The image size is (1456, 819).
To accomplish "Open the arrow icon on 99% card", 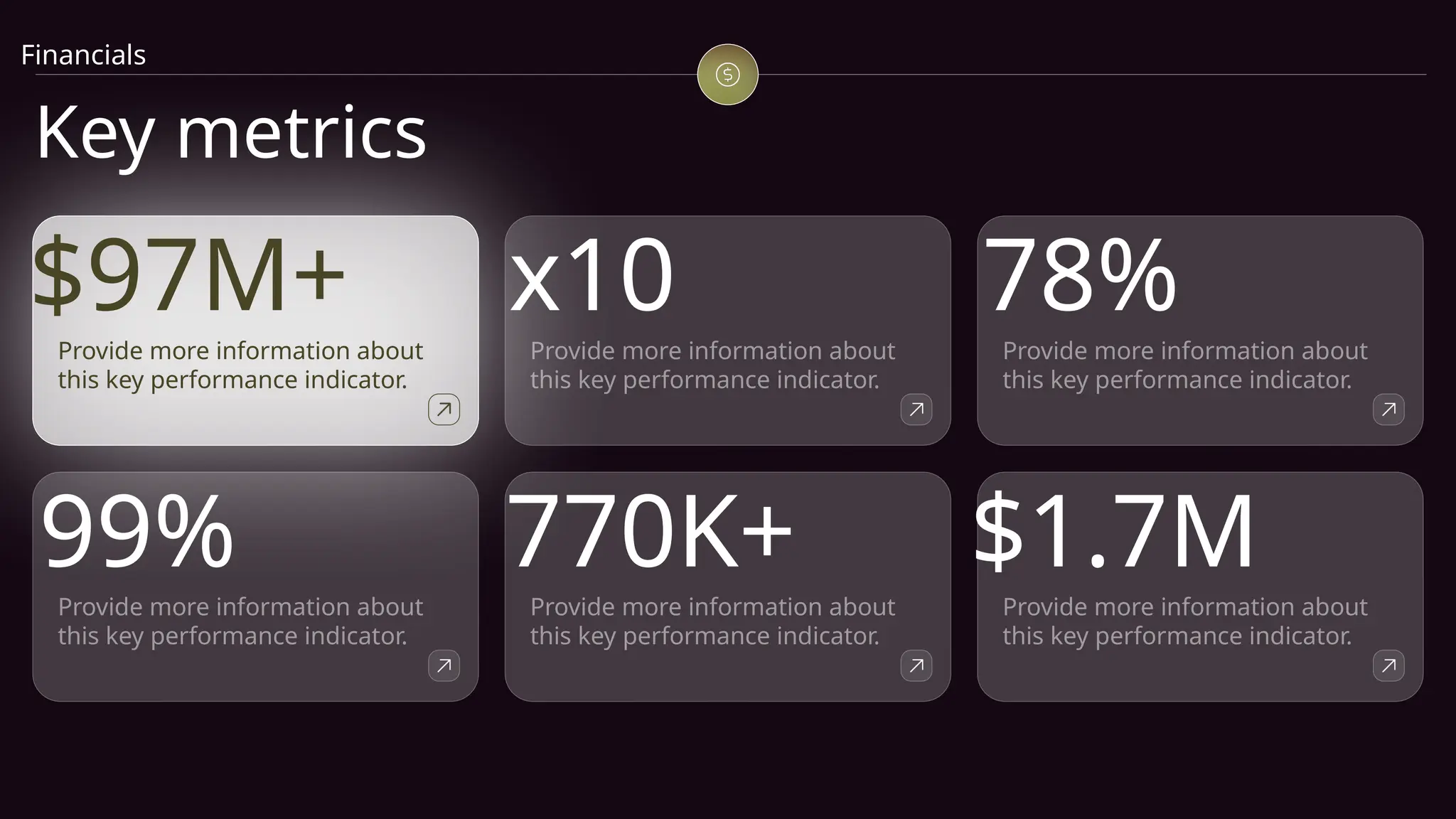I will [444, 665].
